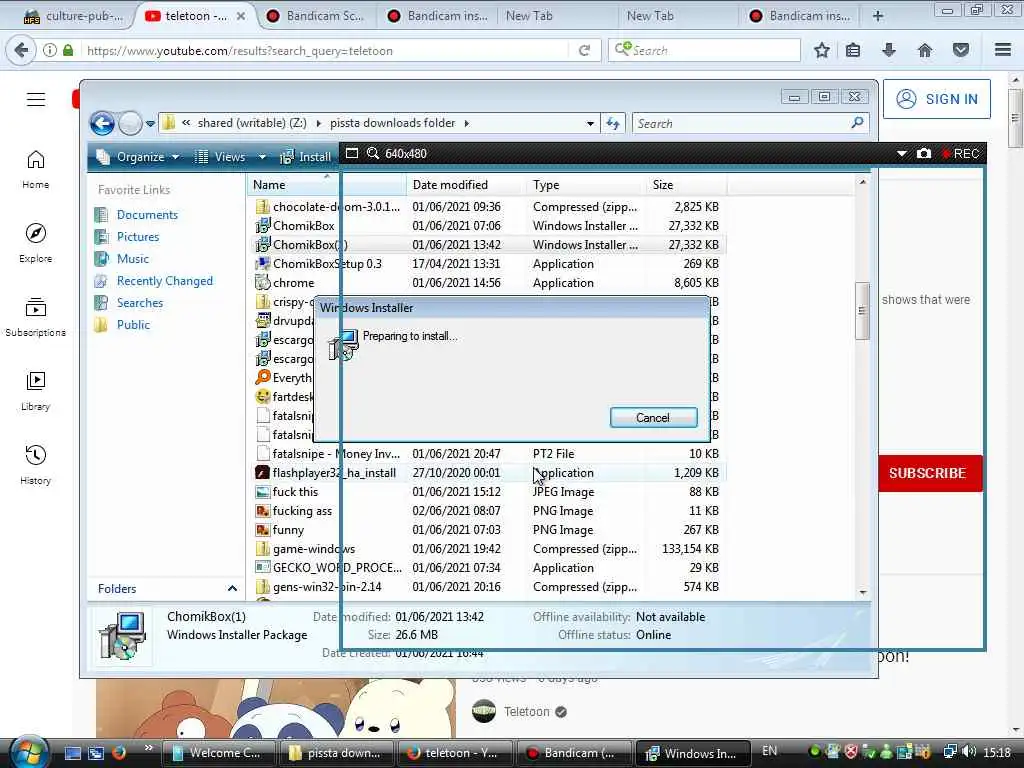
Task: Click the Explorer back arrow button
Action: (103, 123)
